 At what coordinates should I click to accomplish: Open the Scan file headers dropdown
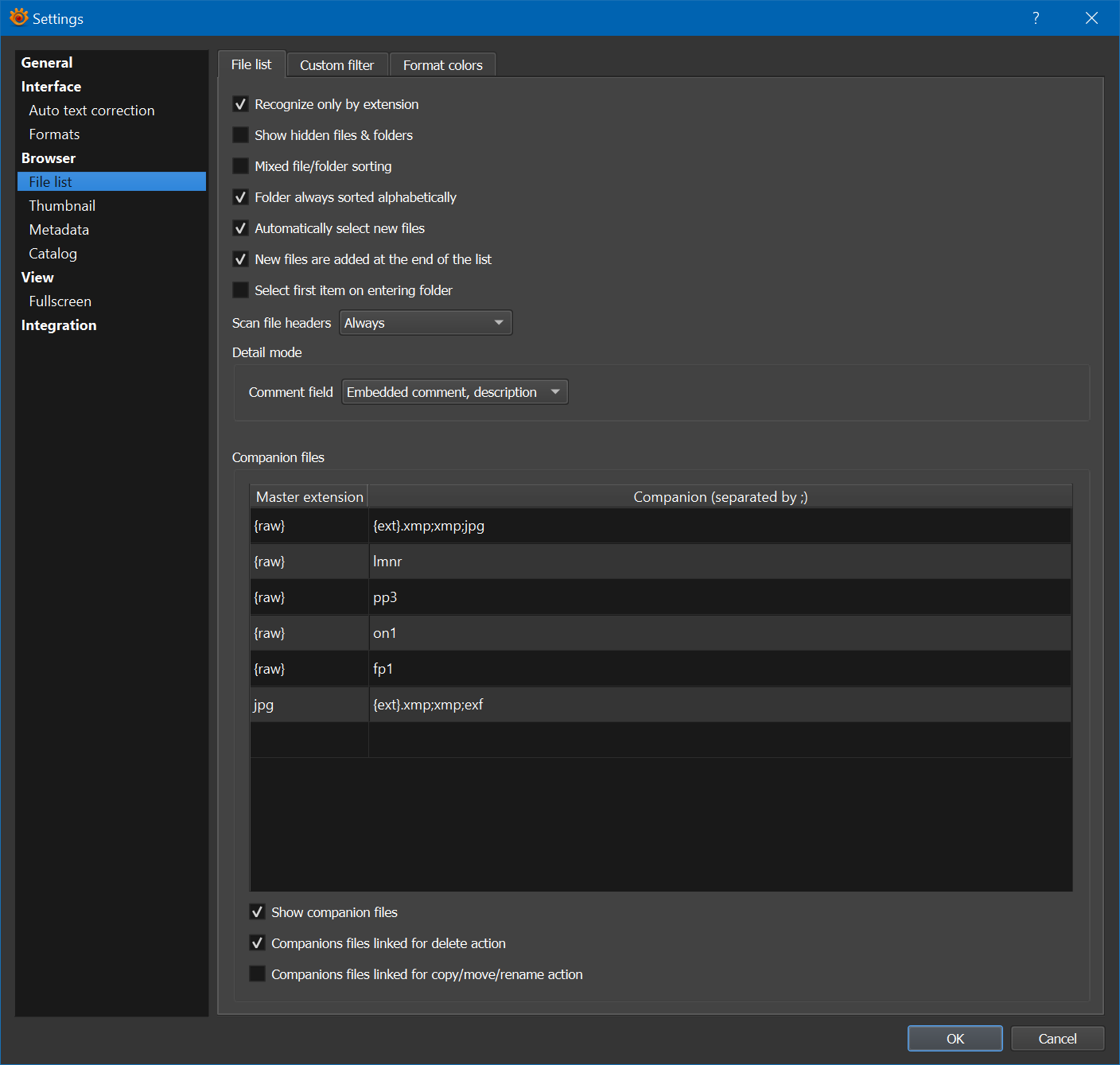(x=426, y=323)
